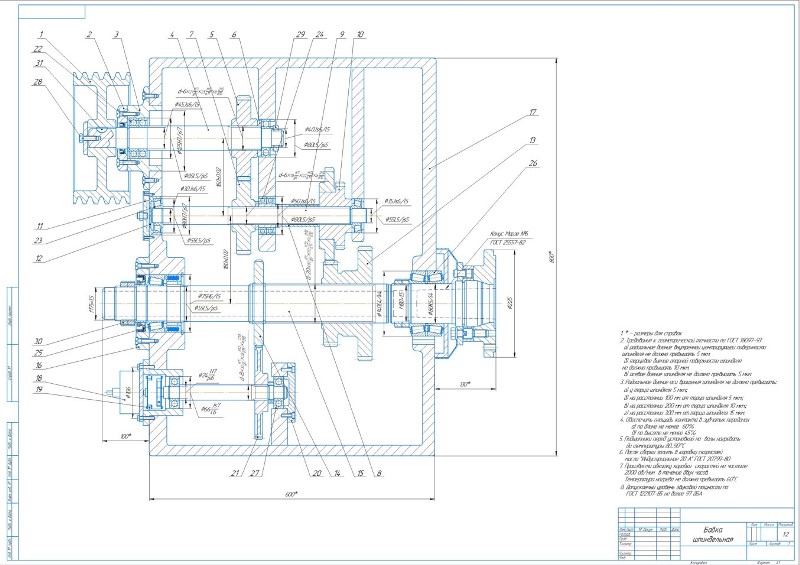Click part callout number 29
Screen dimensions: 800x565
[301, 35]
